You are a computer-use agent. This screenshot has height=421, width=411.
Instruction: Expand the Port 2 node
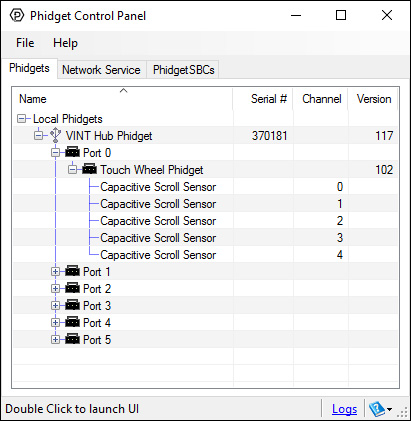click(x=55, y=289)
